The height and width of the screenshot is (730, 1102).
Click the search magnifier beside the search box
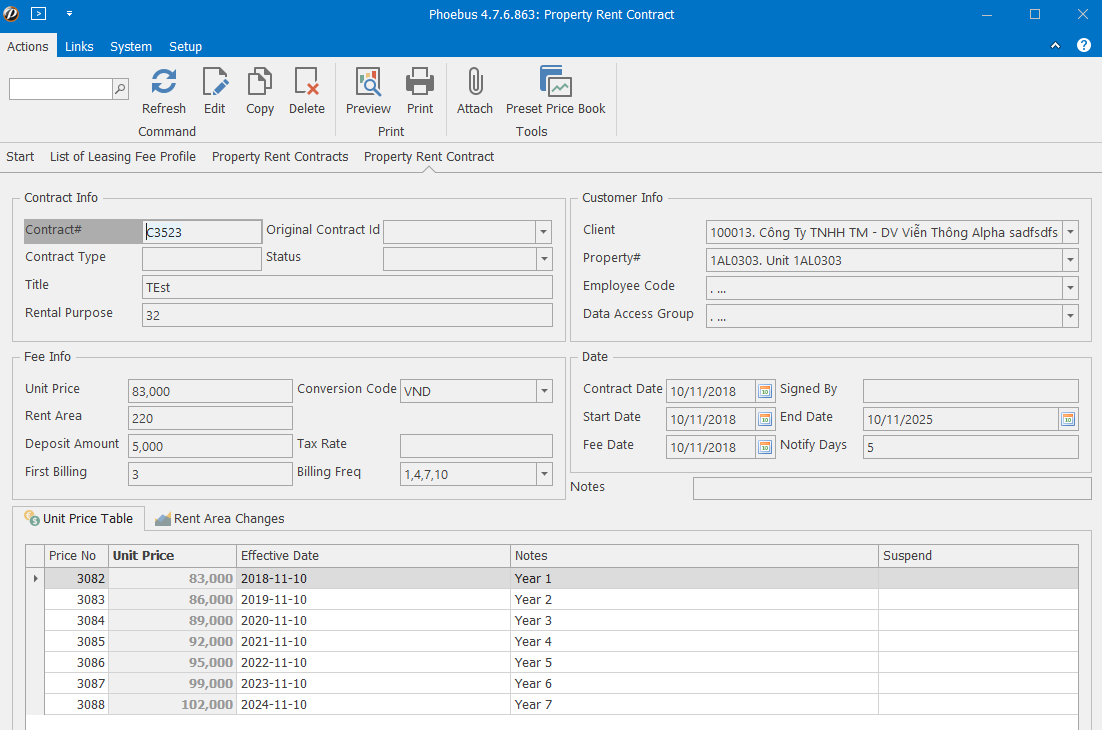pyautogui.click(x=120, y=89)
